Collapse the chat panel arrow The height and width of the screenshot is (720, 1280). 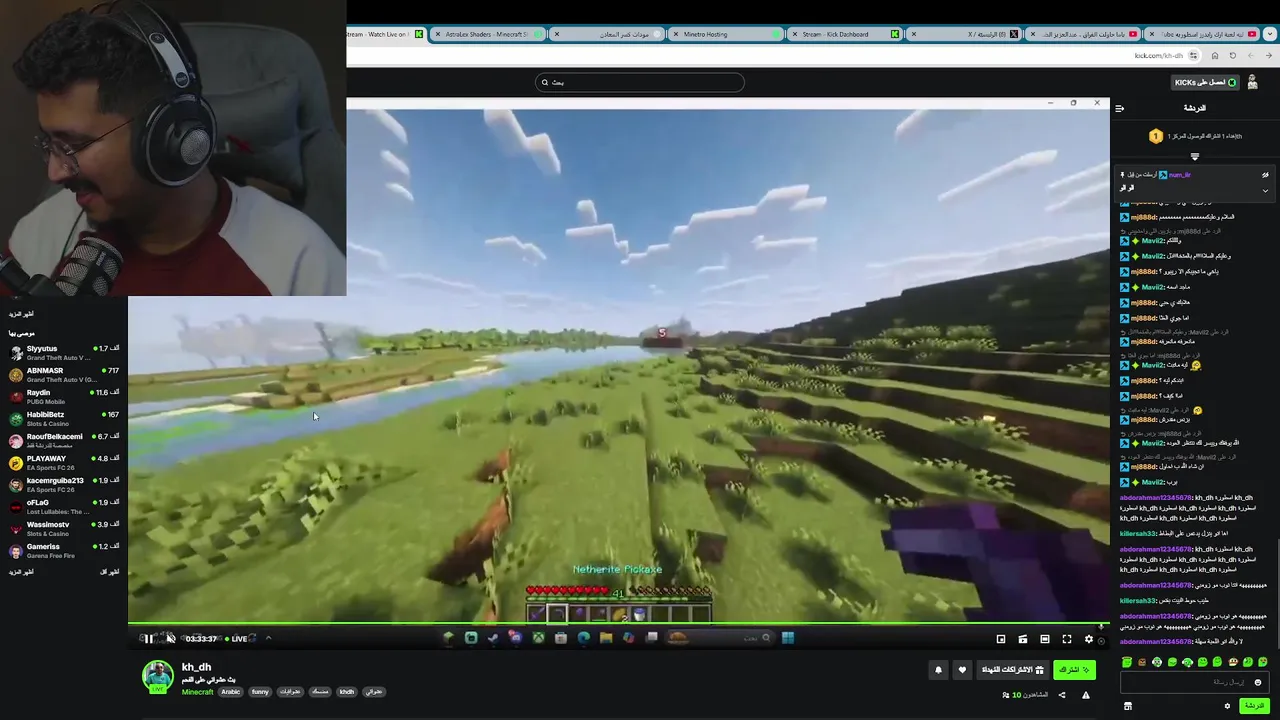tap(1120, 108)
